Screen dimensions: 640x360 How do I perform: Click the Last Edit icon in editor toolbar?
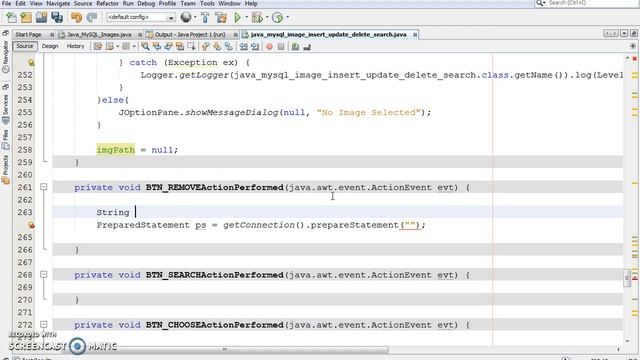pos(98,47)
